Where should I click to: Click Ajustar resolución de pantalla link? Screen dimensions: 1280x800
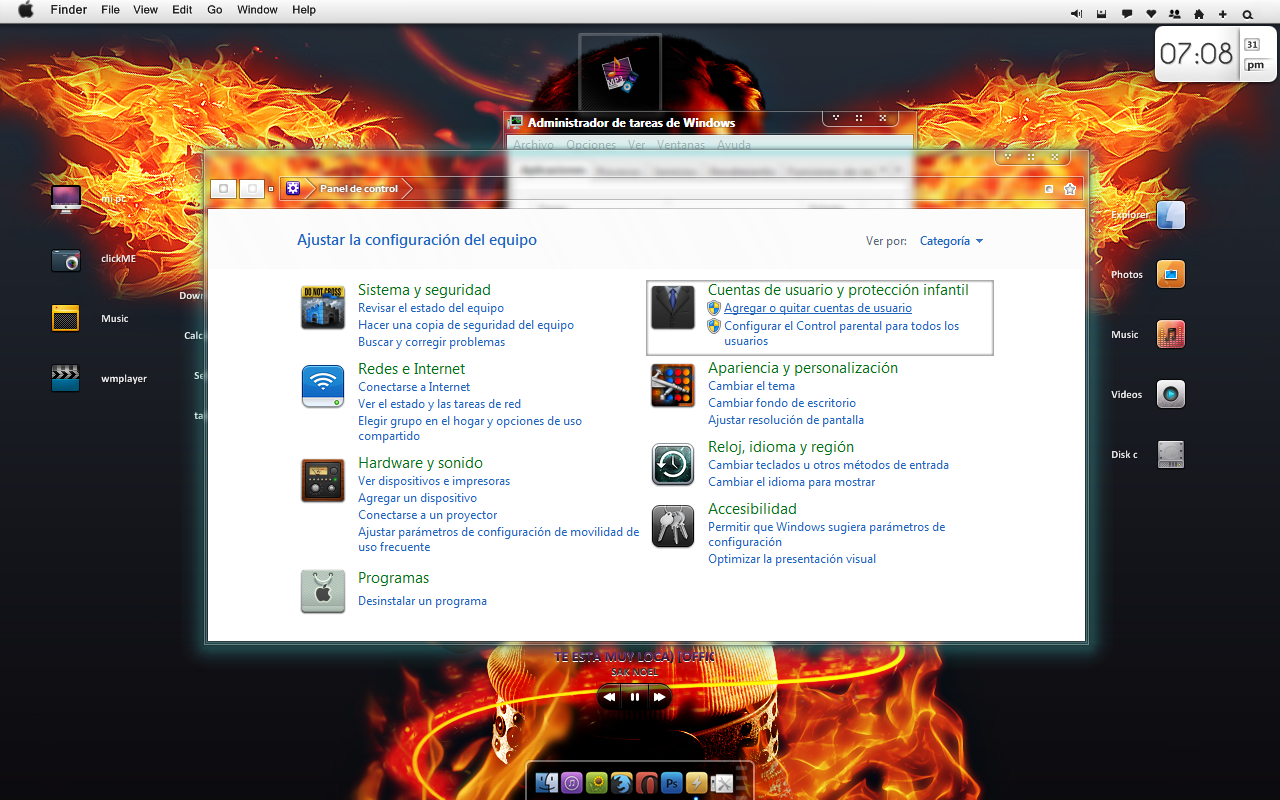(x=786, y=420)
